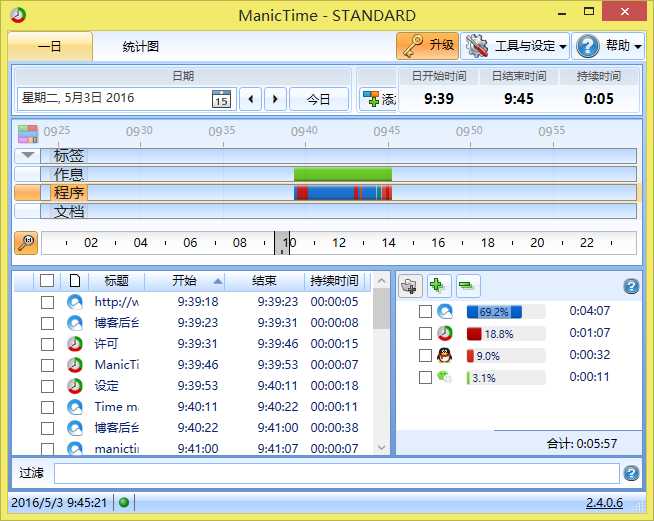Click the ManicTime app logo in title bar
This screenshot has width=654, height=521.
(x=18, y=15)
